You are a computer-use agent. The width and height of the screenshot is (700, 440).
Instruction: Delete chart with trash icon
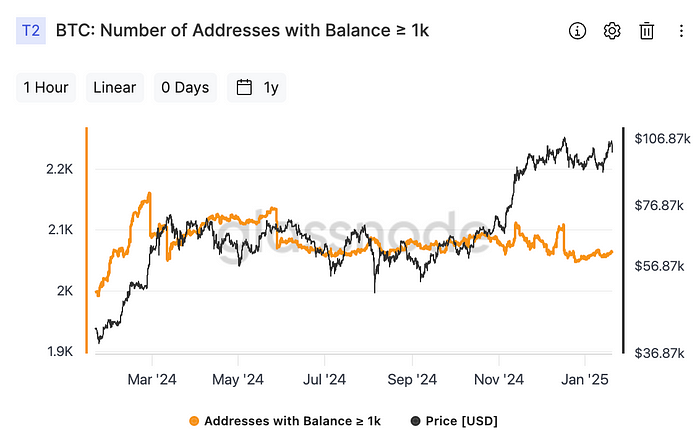646,31
